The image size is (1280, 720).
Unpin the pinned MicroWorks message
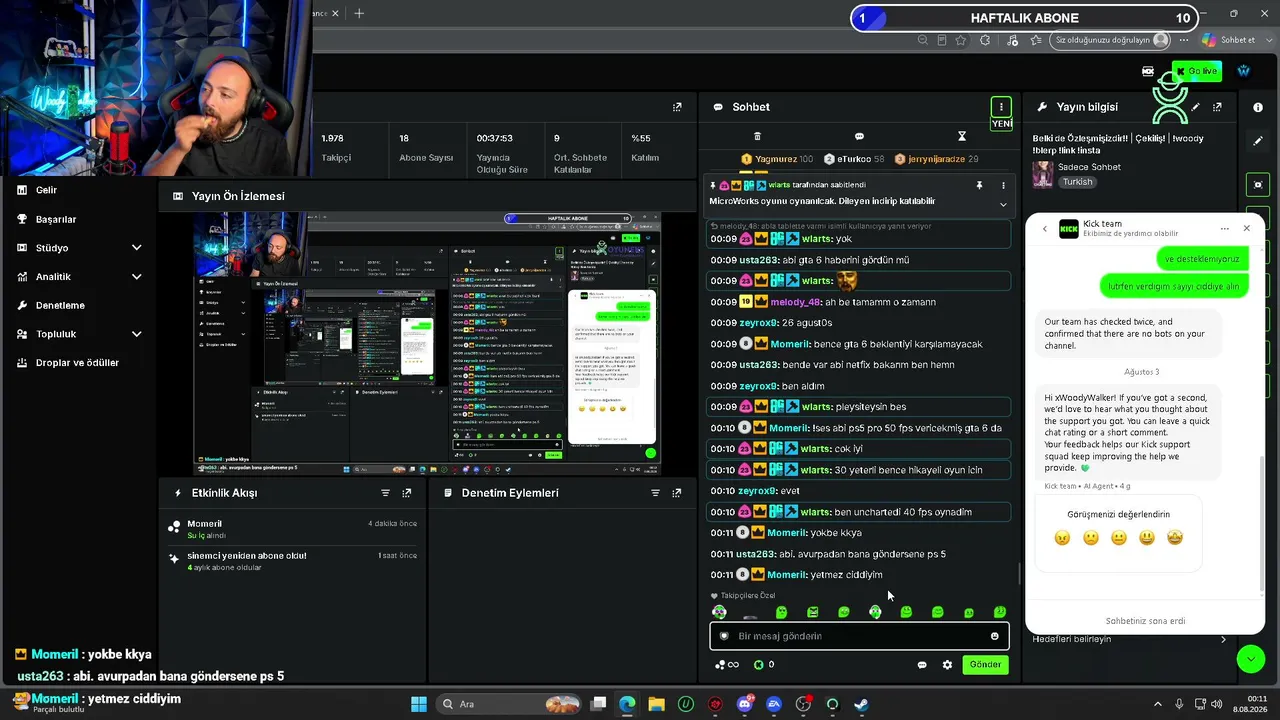(x=979, y=185)
